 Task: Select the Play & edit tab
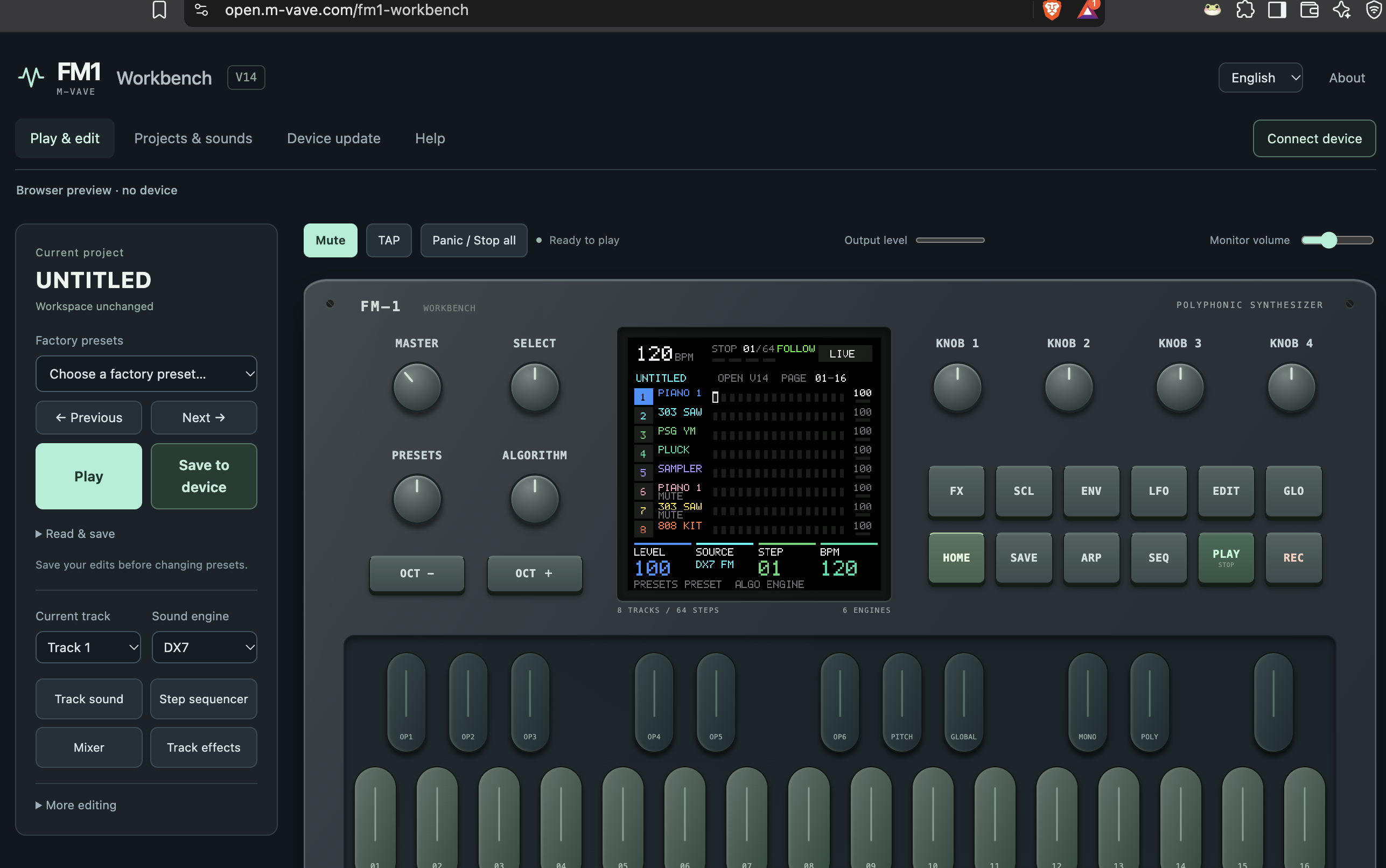point(65,138)
